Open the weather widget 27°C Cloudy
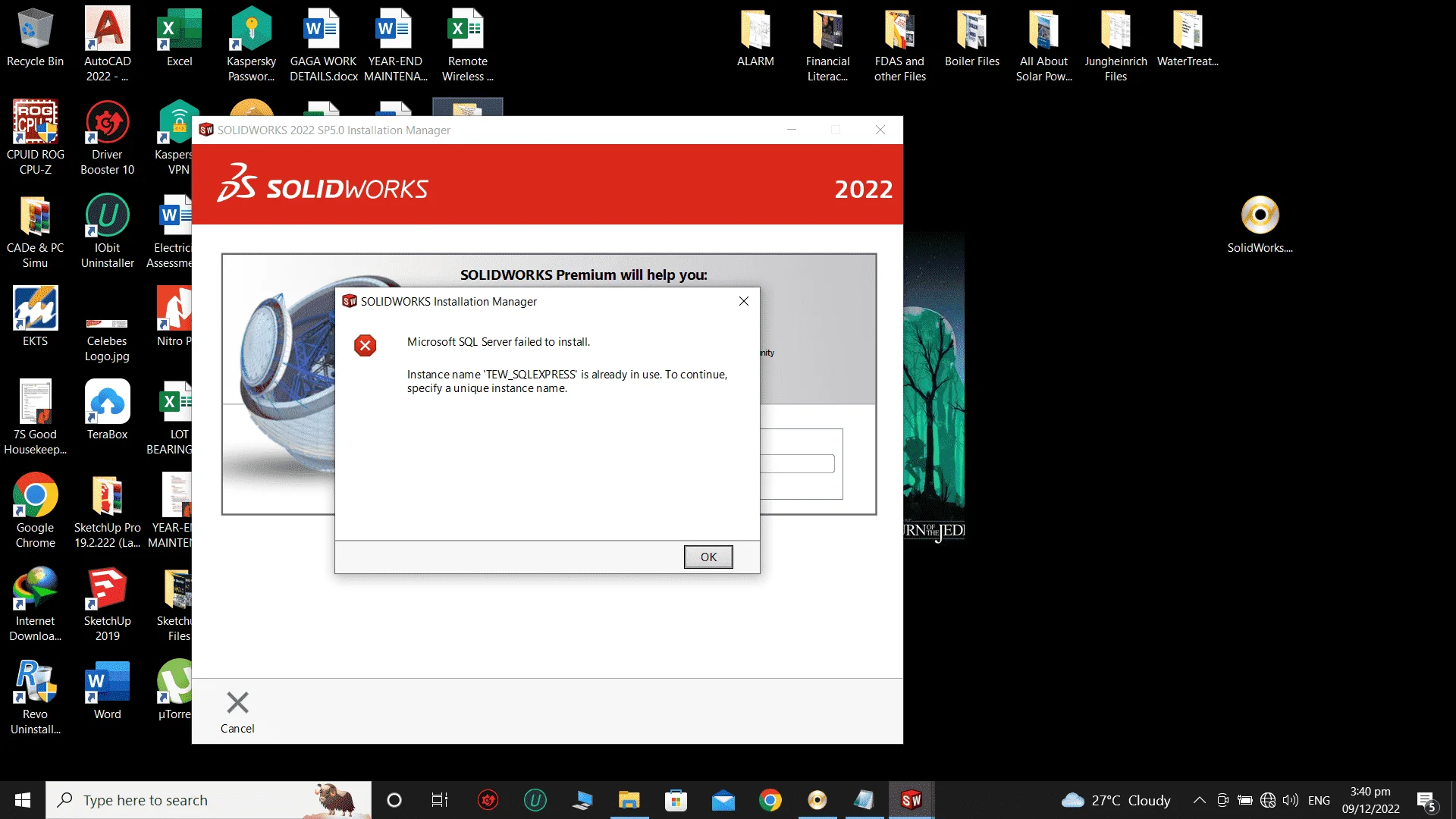 point(1116,800)
